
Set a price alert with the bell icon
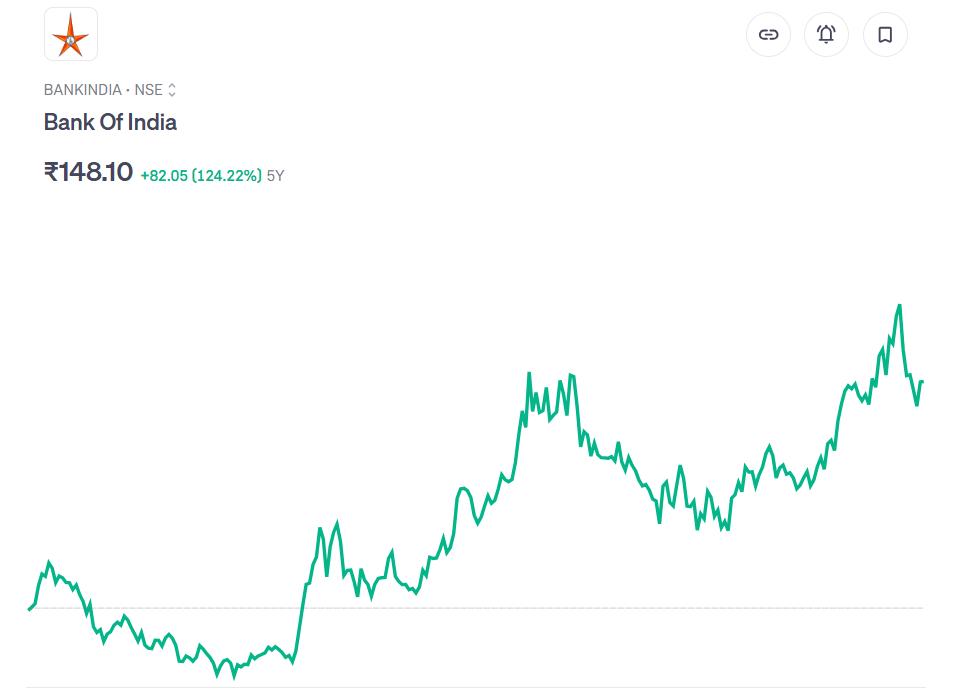click(x=826, y=35)
